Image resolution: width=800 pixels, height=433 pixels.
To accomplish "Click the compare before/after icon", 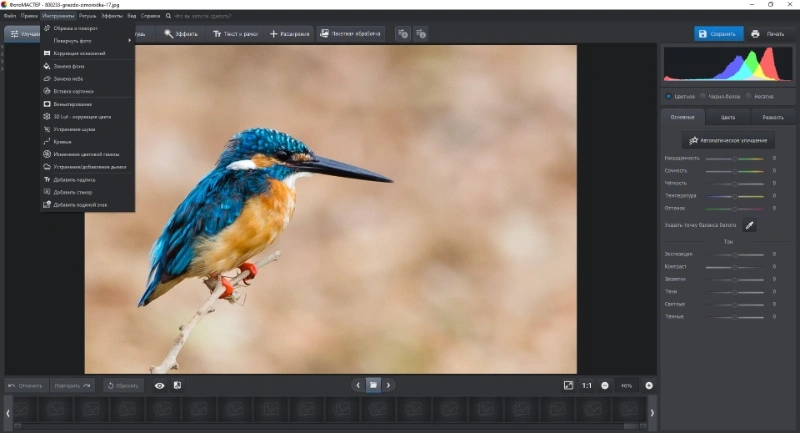I will click(x=177, y=386).
